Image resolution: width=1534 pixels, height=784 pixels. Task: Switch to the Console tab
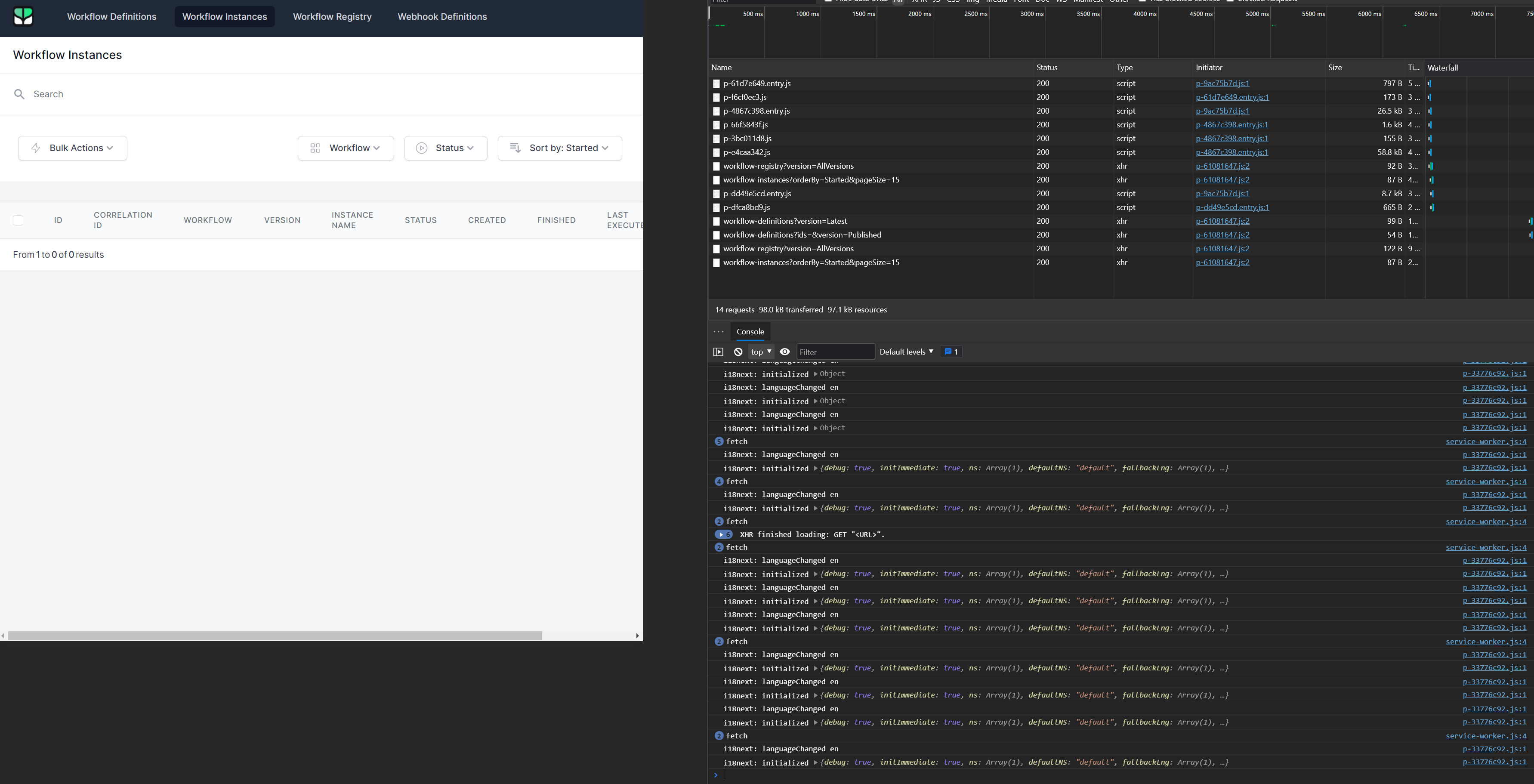point(750,332)
